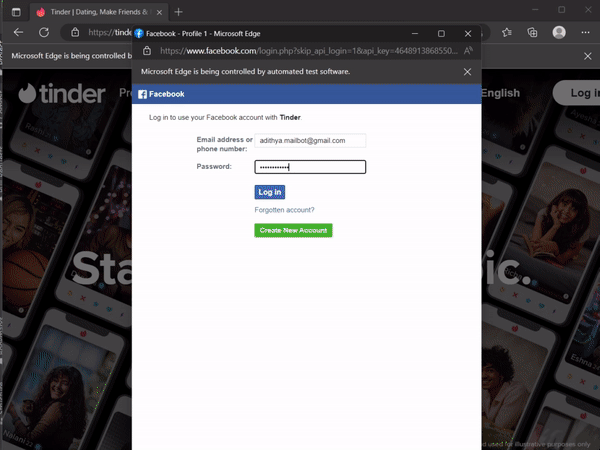Toggle Read aloud icon in Facebook popup
This screenshot has height=450, width=600.
[x=468, y=51]
